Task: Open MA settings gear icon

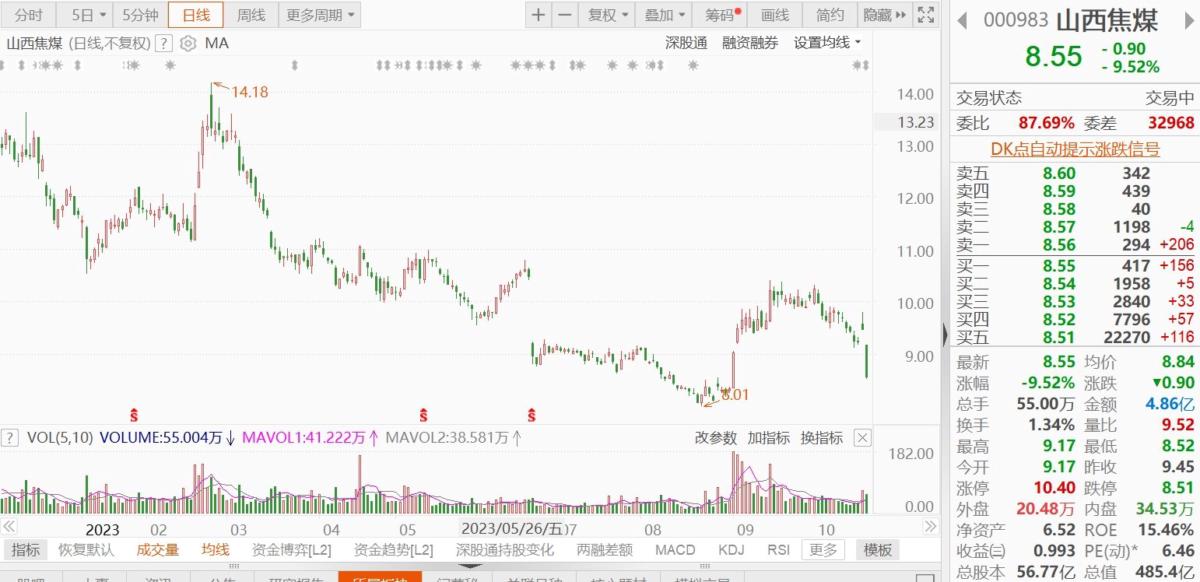Action: click(x=188, y=43)
